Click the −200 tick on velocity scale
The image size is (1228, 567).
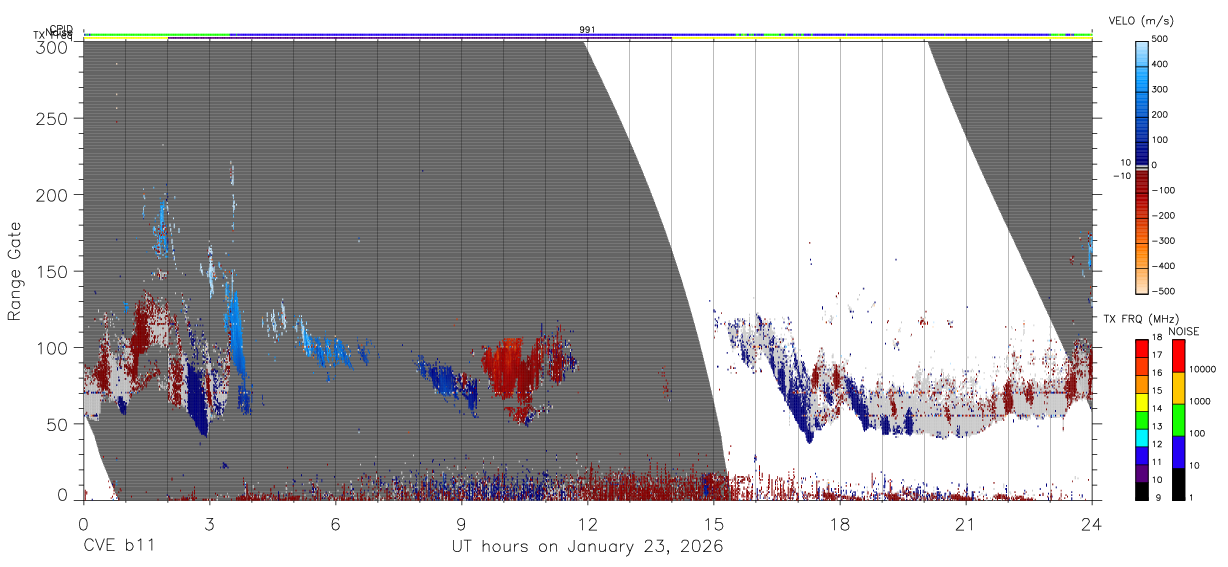1162,216
